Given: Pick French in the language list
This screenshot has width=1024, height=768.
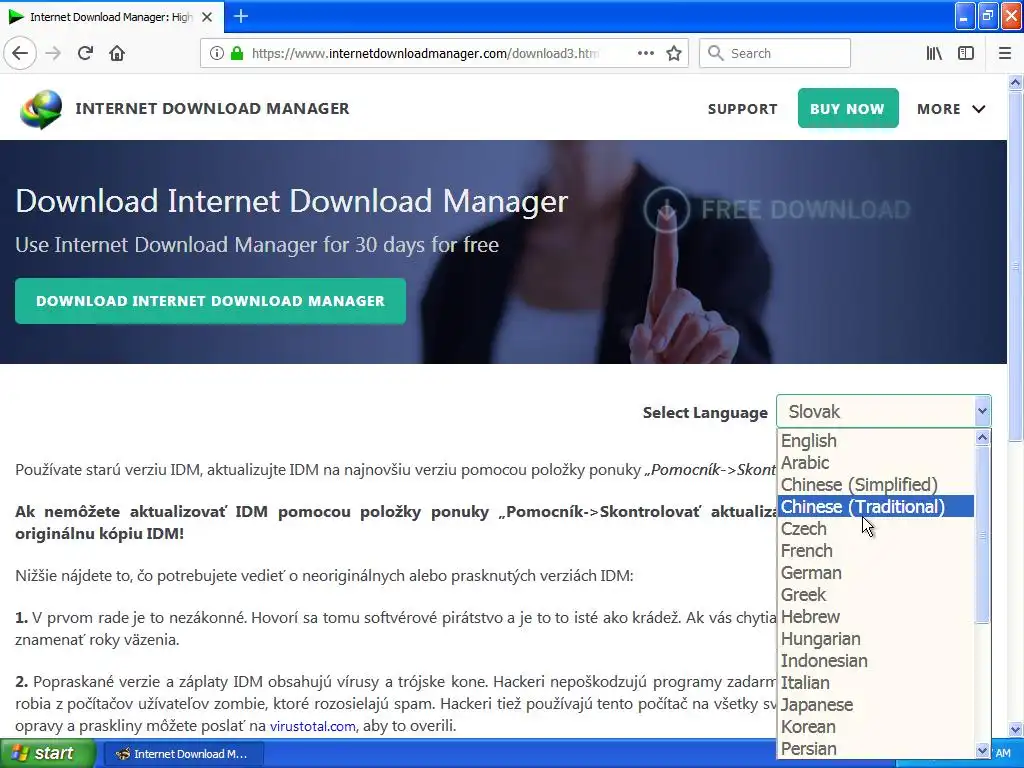Looking at the screenshot, I should pyautogui.click(x=875, y=551).
